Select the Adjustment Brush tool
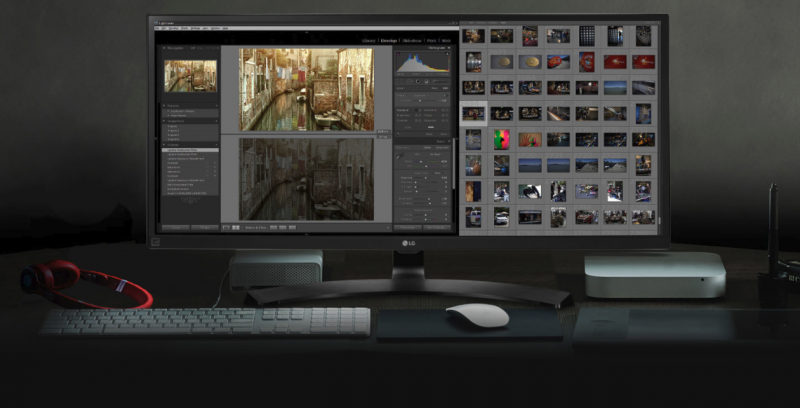The height and width of the screenshot is (408, 800). (440, 81)
